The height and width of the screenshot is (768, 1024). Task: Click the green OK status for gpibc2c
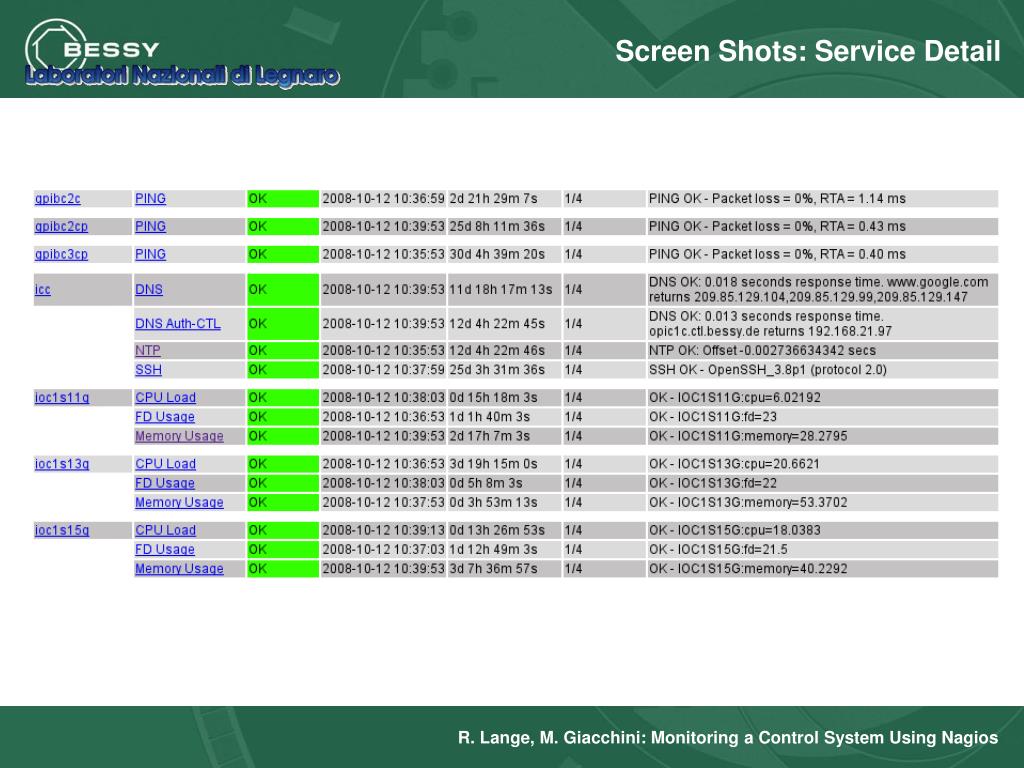coord(283,199)
